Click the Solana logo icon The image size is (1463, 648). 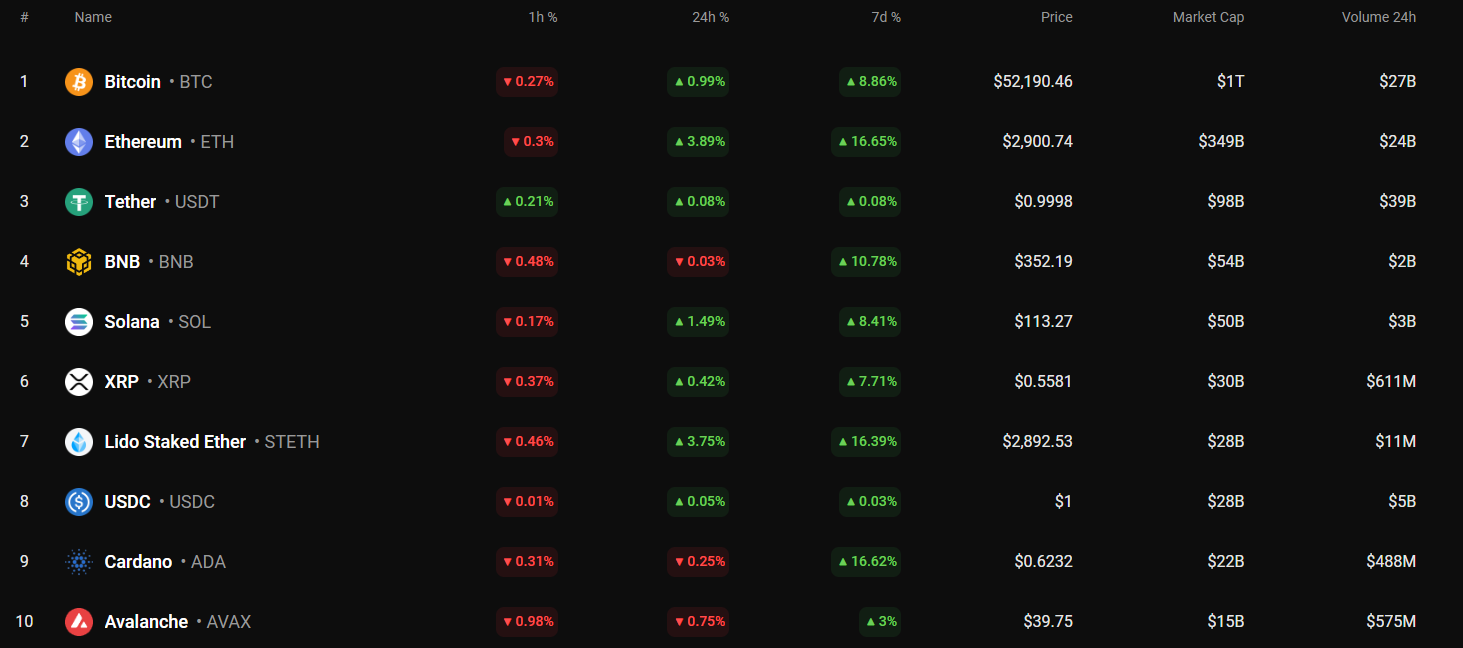click(79, 322)
